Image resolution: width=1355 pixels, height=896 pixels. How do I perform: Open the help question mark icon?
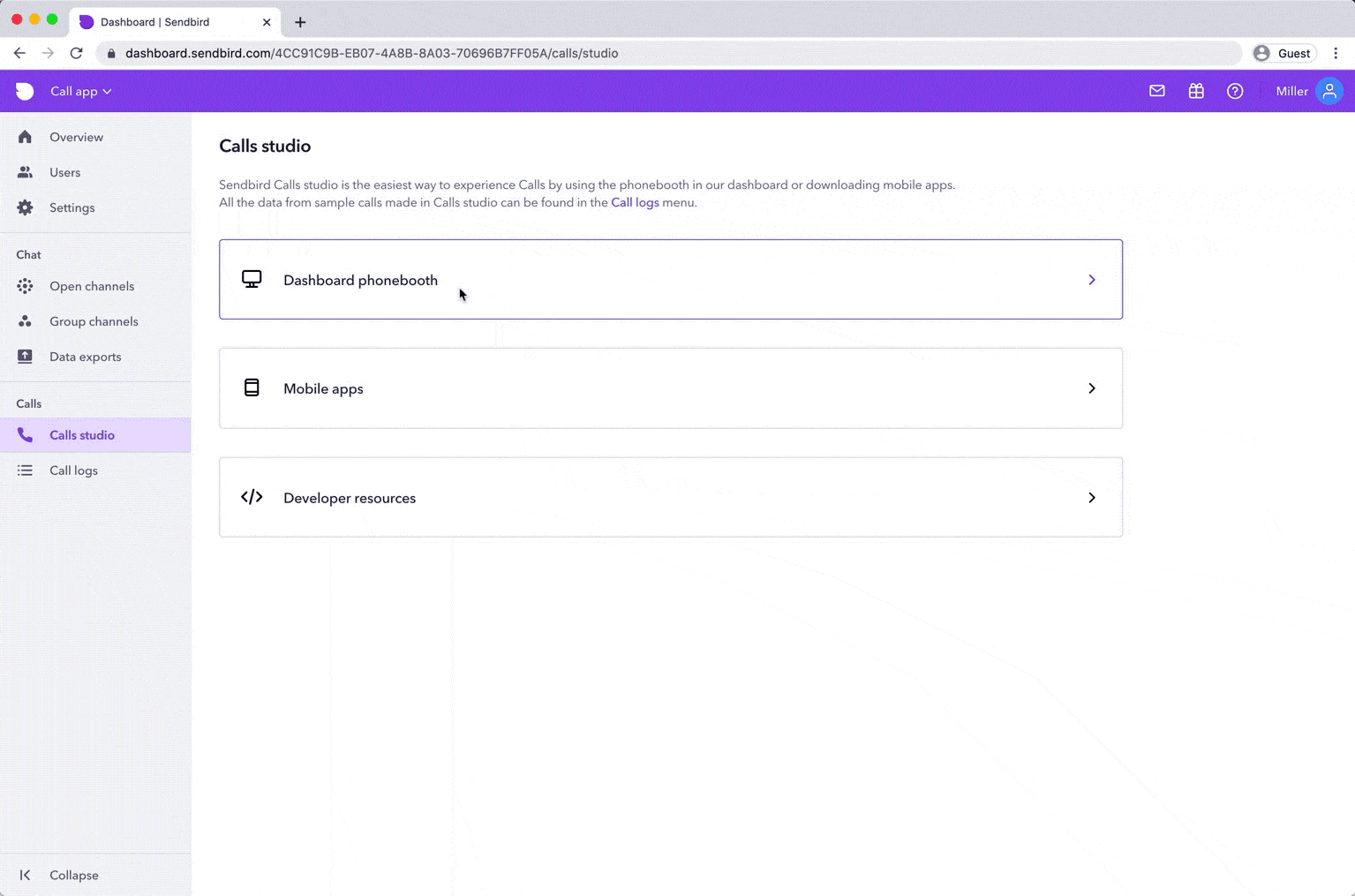click(x=1235, y=91)
